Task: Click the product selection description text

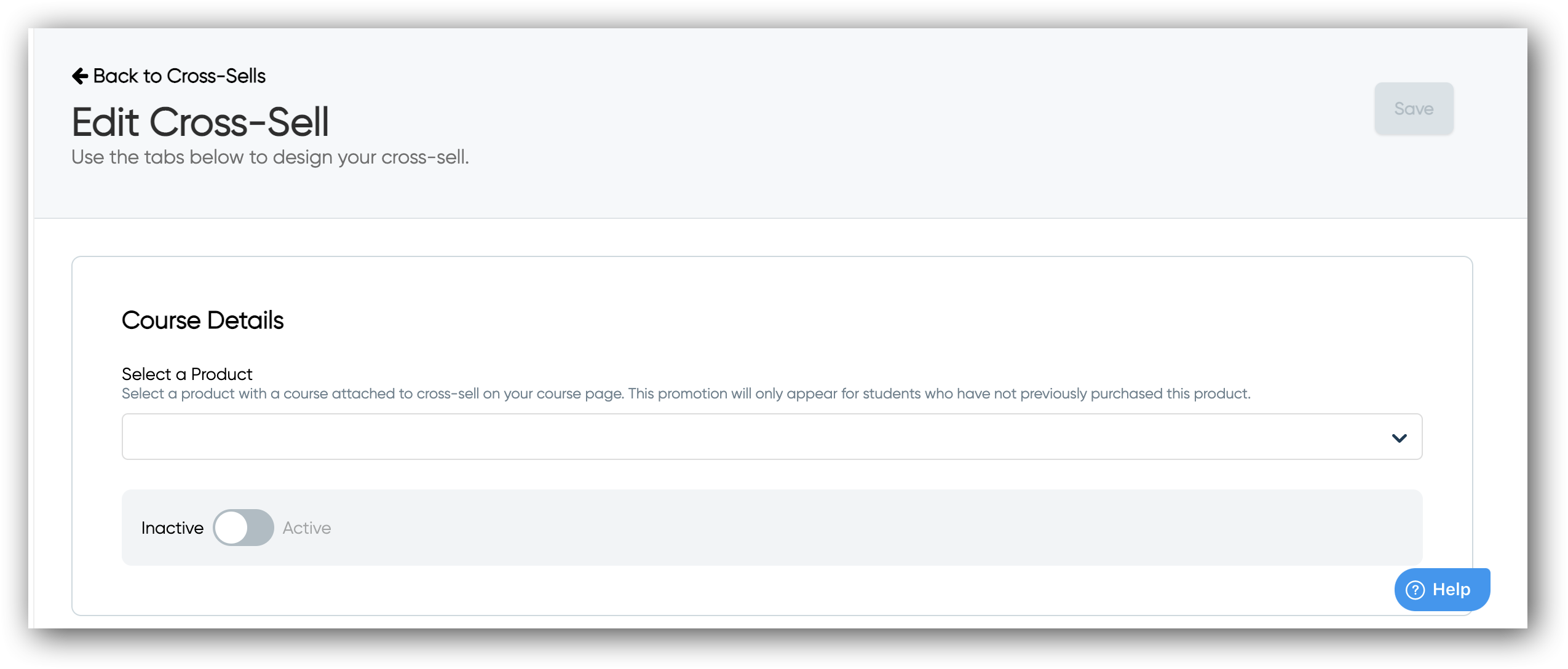Action: (x=685, y=394)
